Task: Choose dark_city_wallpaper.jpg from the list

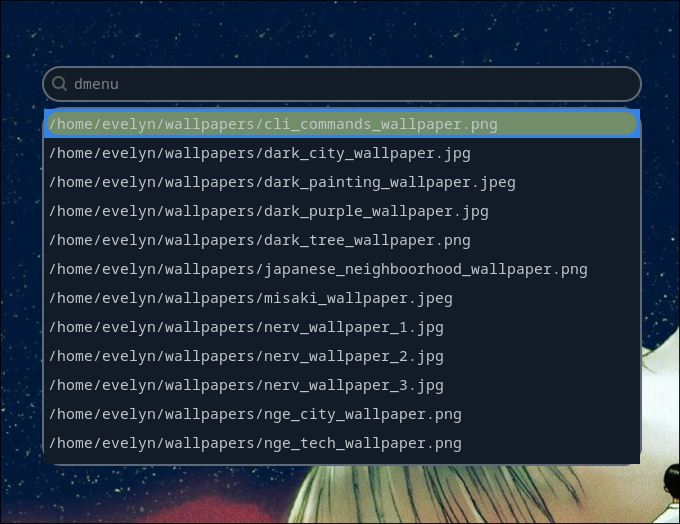Action: tap(260, 154)
